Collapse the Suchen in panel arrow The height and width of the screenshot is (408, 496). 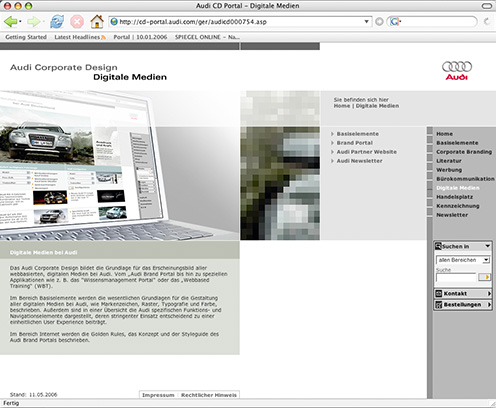[487, 246]
